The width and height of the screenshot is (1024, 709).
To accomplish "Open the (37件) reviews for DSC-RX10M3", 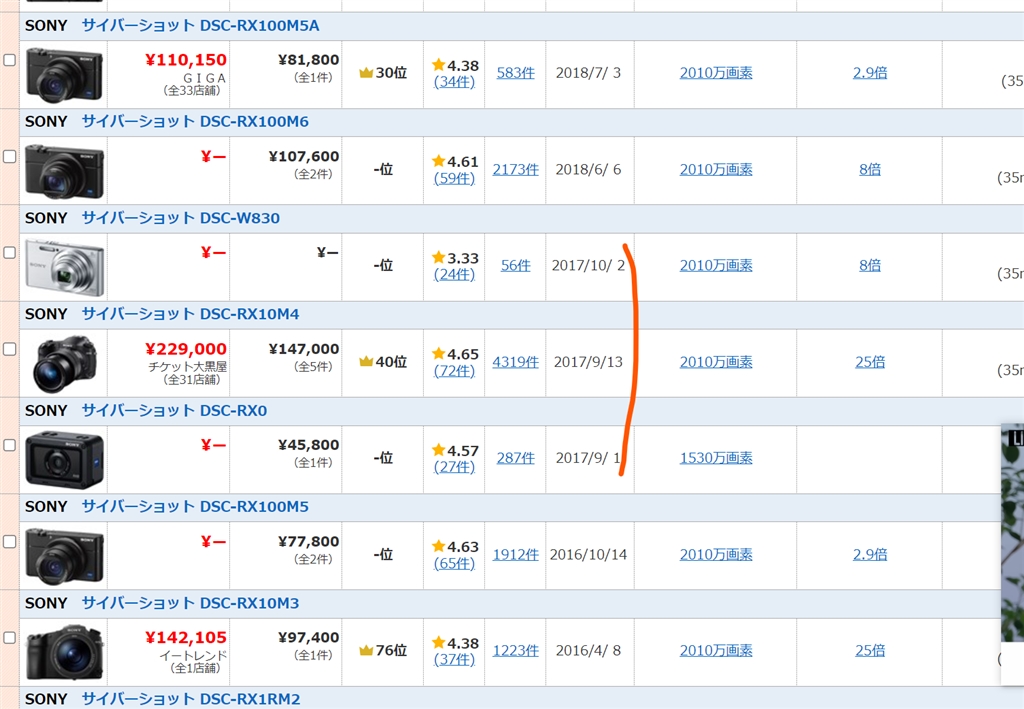I will tap(455, 659).
